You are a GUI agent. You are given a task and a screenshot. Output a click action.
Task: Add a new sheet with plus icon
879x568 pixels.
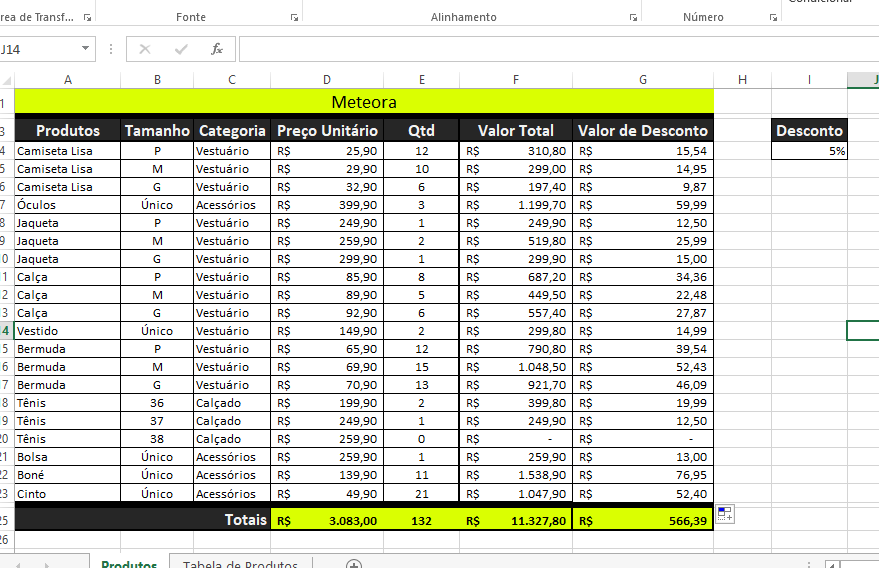[x=353, y=564]
